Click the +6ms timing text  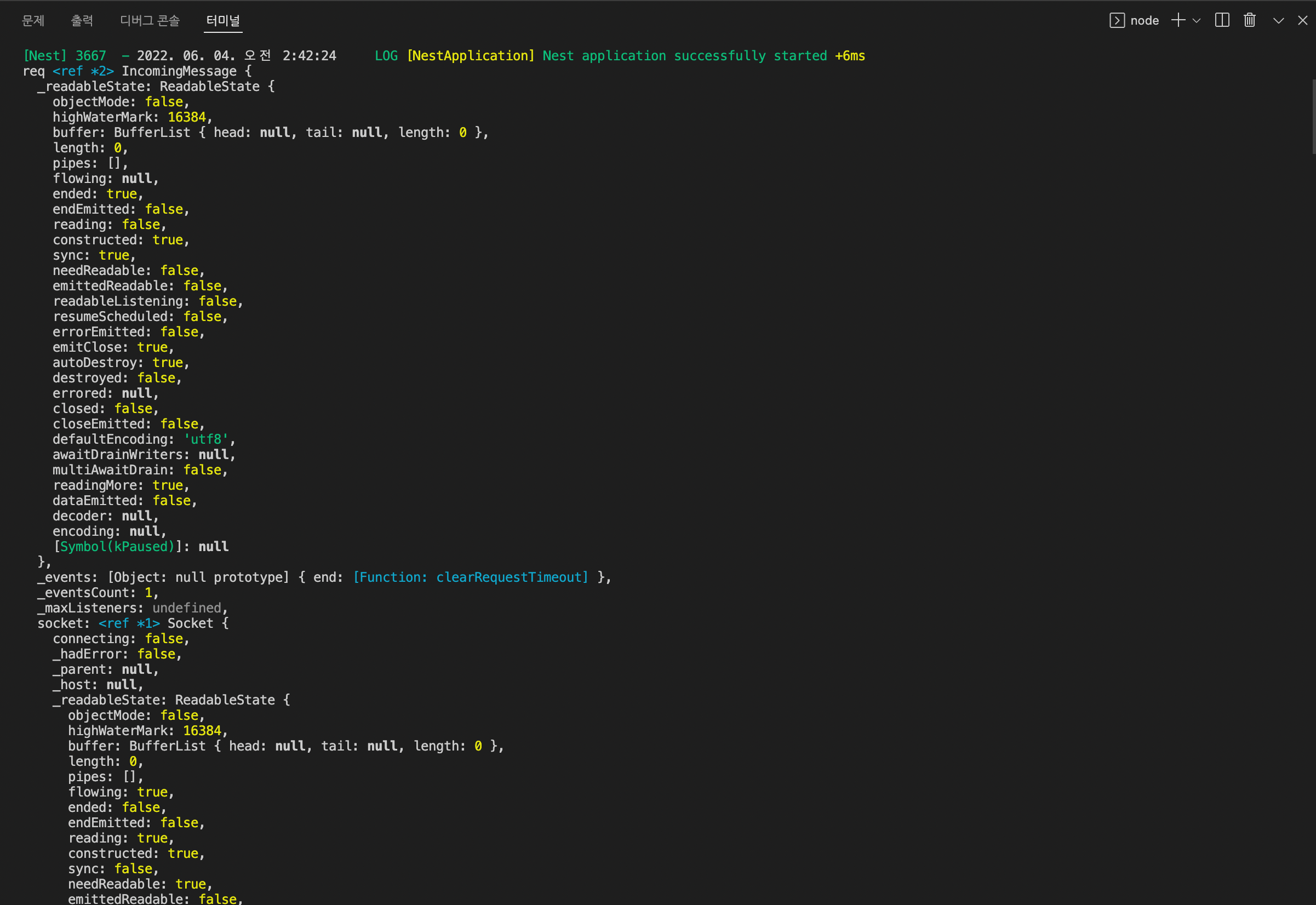(x=849, y=55)
